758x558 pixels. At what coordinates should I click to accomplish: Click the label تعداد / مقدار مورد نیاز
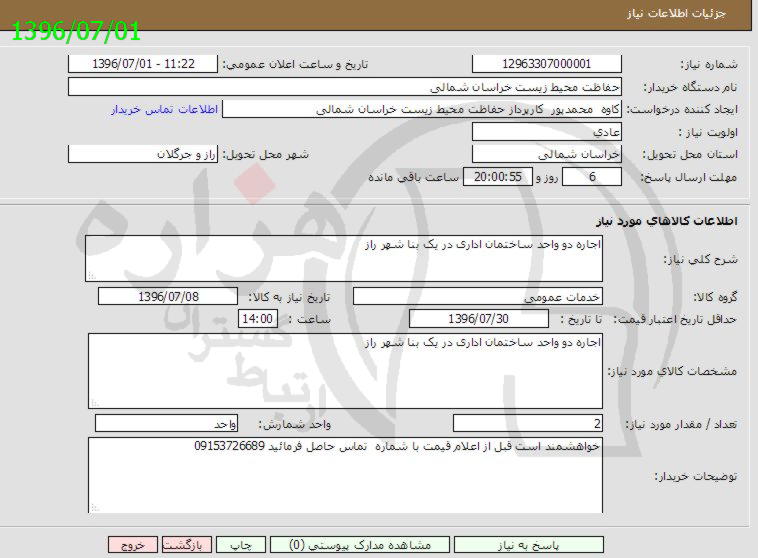tap(682, 425)
